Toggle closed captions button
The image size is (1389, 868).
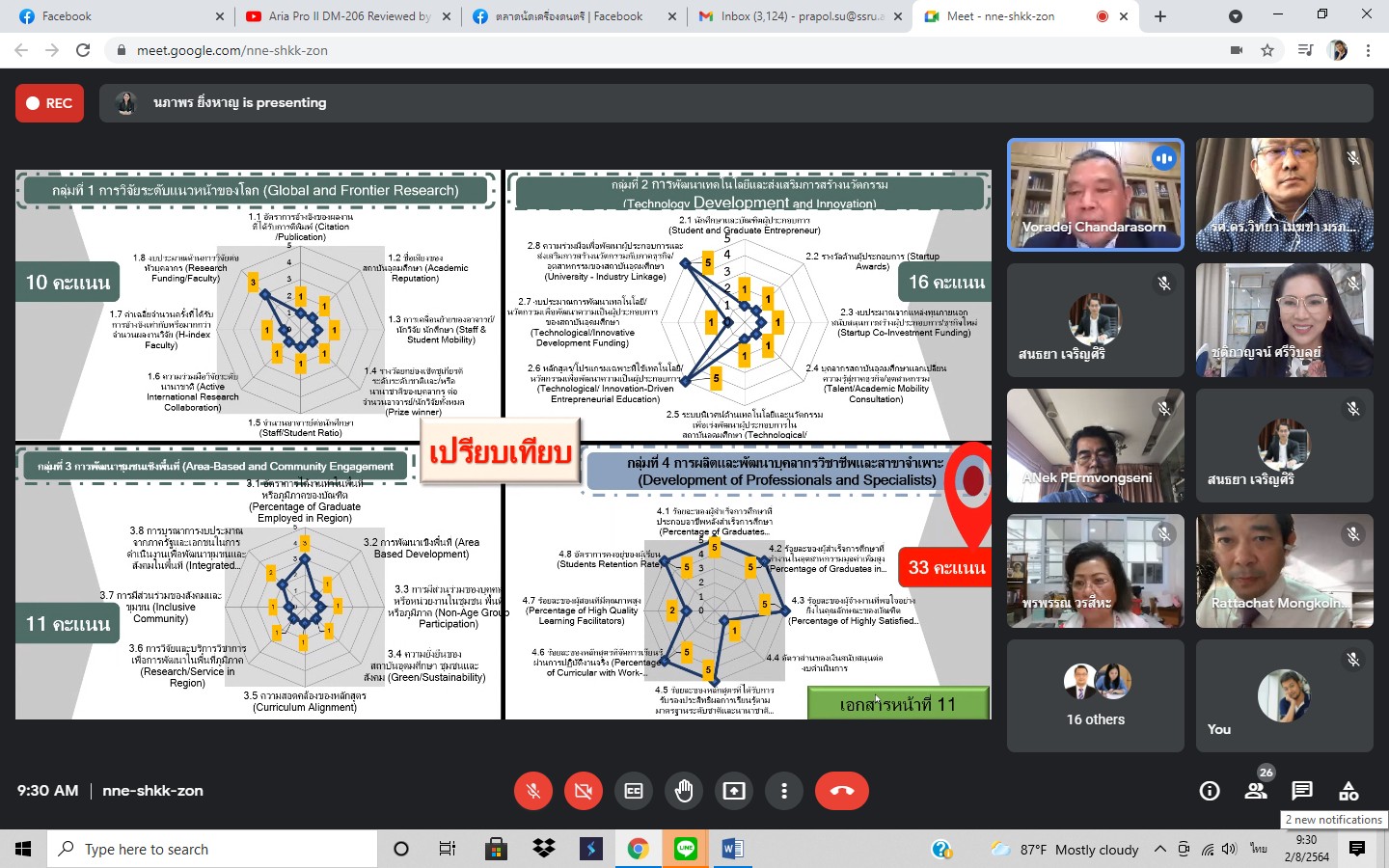[x=634, y=791]
